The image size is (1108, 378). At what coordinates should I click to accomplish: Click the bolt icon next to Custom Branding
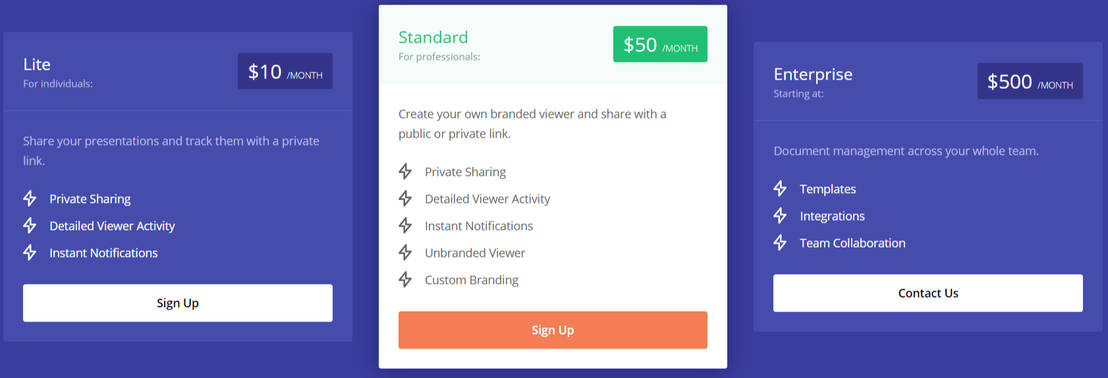point(405,279)
